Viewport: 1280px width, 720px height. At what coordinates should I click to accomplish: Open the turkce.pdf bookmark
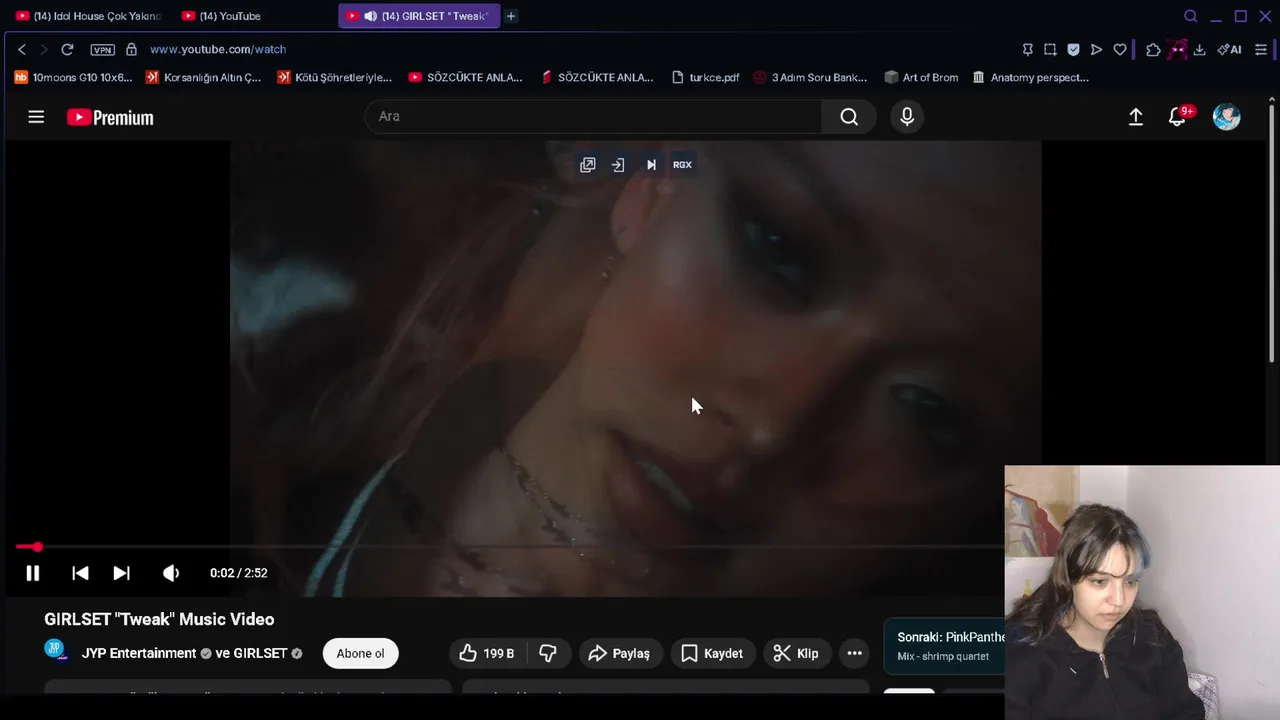click(706, 77)
